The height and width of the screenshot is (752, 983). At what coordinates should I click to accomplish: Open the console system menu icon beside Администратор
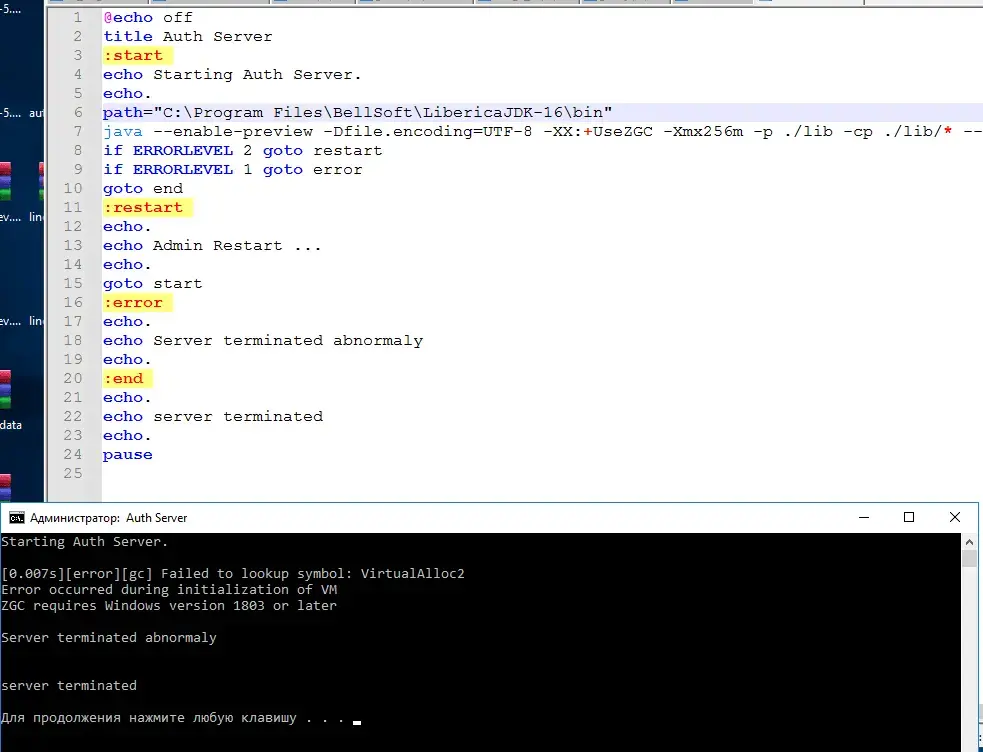[17, 518]
